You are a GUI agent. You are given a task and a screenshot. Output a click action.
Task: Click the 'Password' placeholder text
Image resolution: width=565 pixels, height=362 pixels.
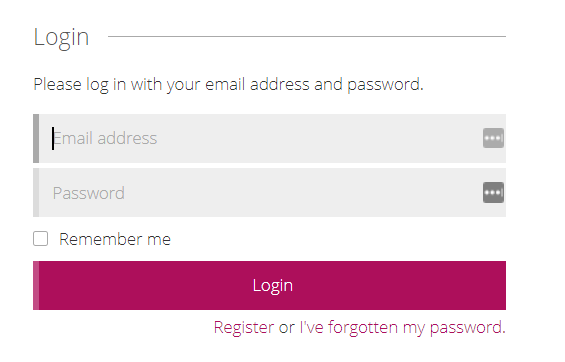tap(89, 193)
